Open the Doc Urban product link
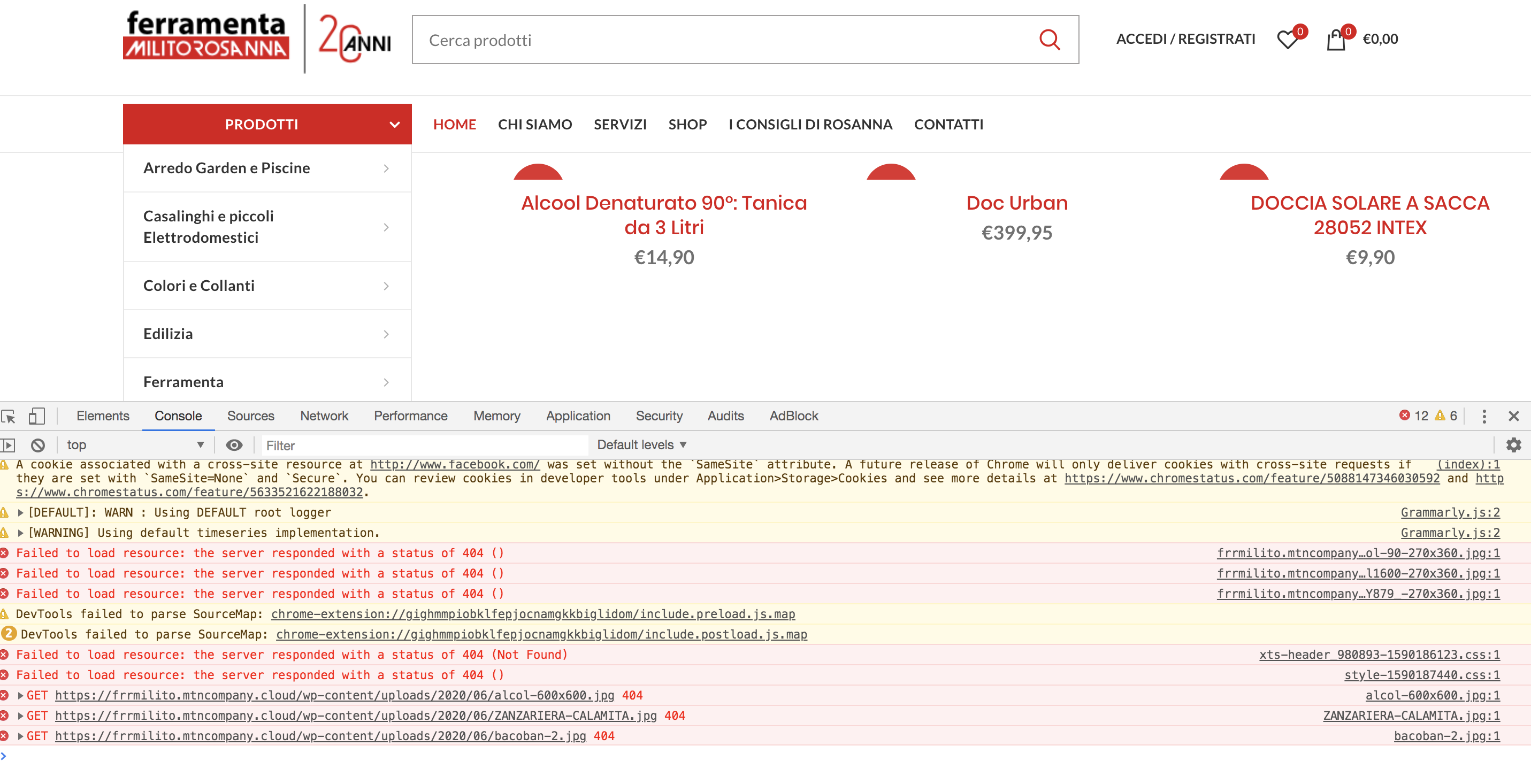 pos(1016,203)
